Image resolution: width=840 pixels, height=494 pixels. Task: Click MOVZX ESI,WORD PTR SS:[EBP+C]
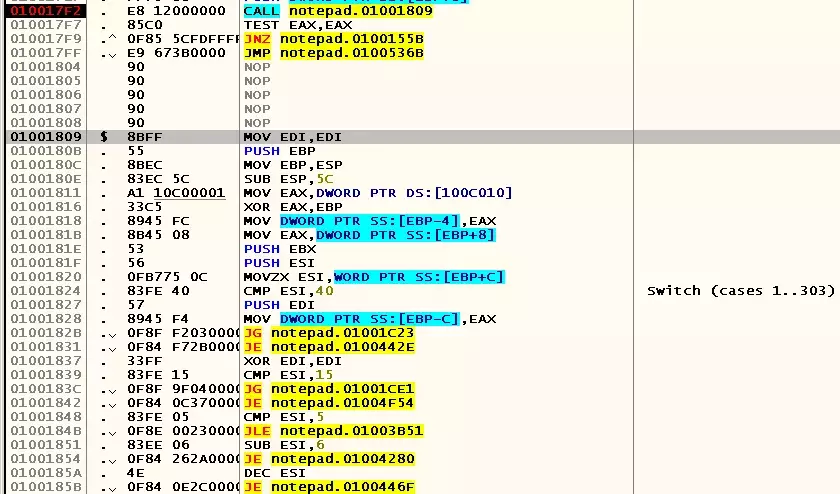tap(374, 276)
